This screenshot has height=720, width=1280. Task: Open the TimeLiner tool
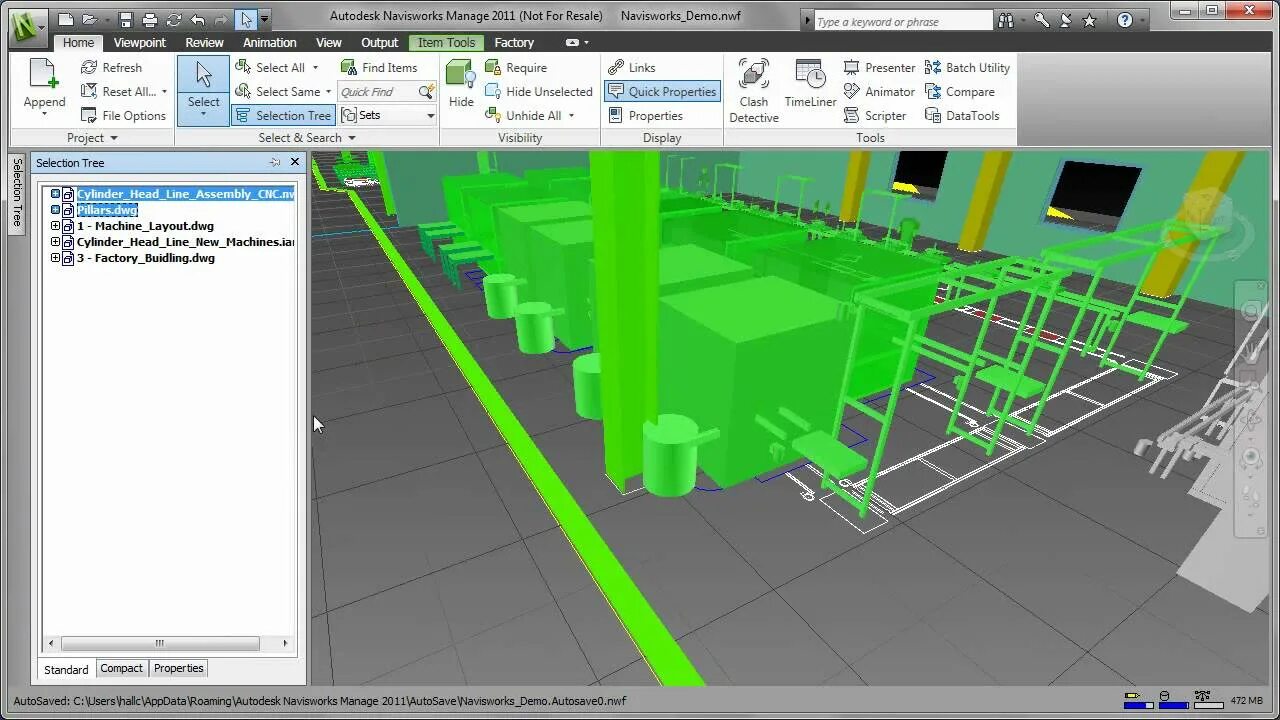pyautogui.click(x=810, y=84)
